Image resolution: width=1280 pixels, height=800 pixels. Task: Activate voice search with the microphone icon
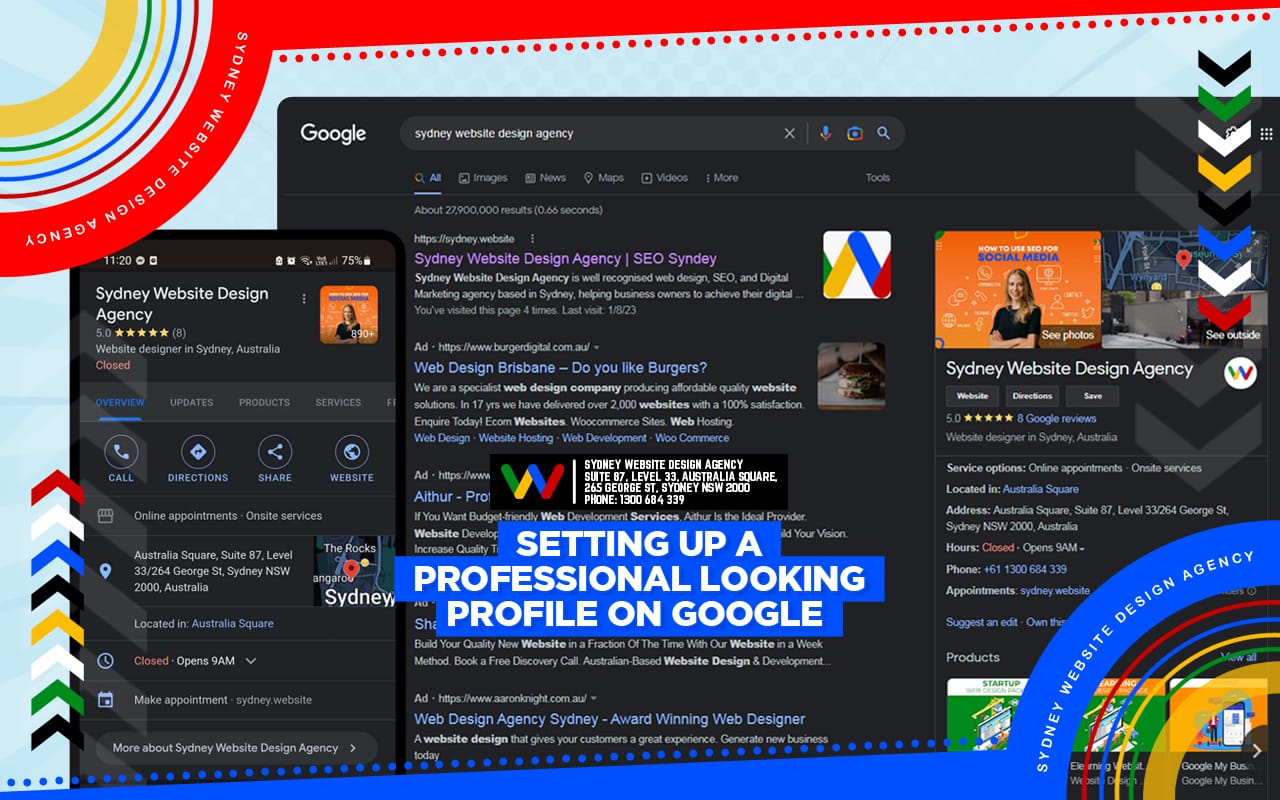pyautogui.click(x=826, y=132)
